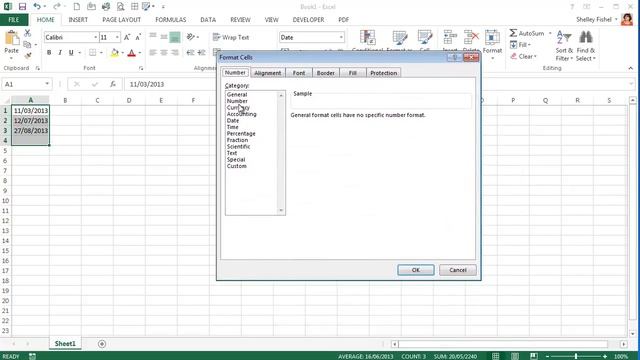Viewport: 640px width, 360px height.
Task: Click cell A2 containing 12/07/2013
Action: pos(31,120)
